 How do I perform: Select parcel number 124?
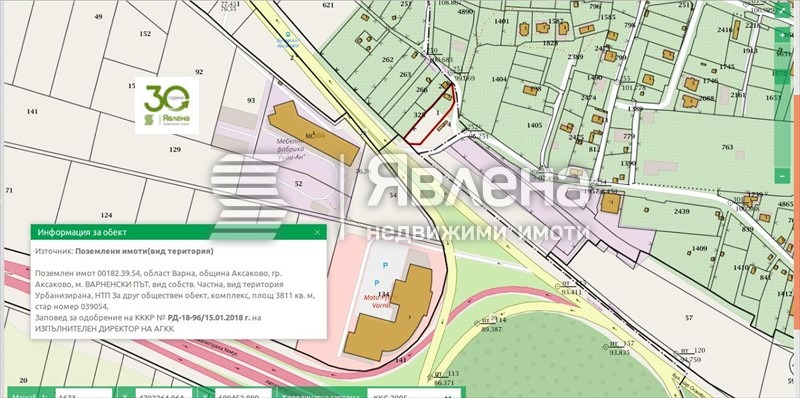106,215
